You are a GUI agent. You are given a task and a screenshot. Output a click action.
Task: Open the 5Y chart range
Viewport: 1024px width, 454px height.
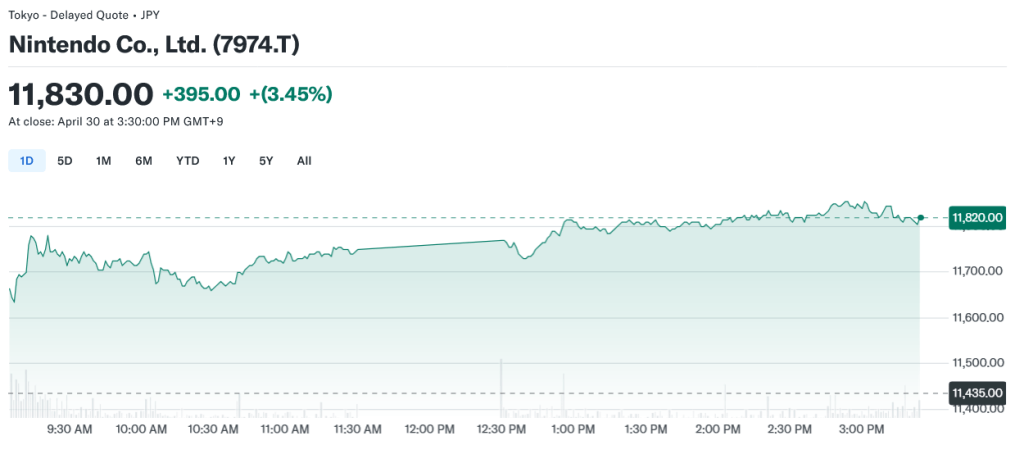[x=266, y=160]
